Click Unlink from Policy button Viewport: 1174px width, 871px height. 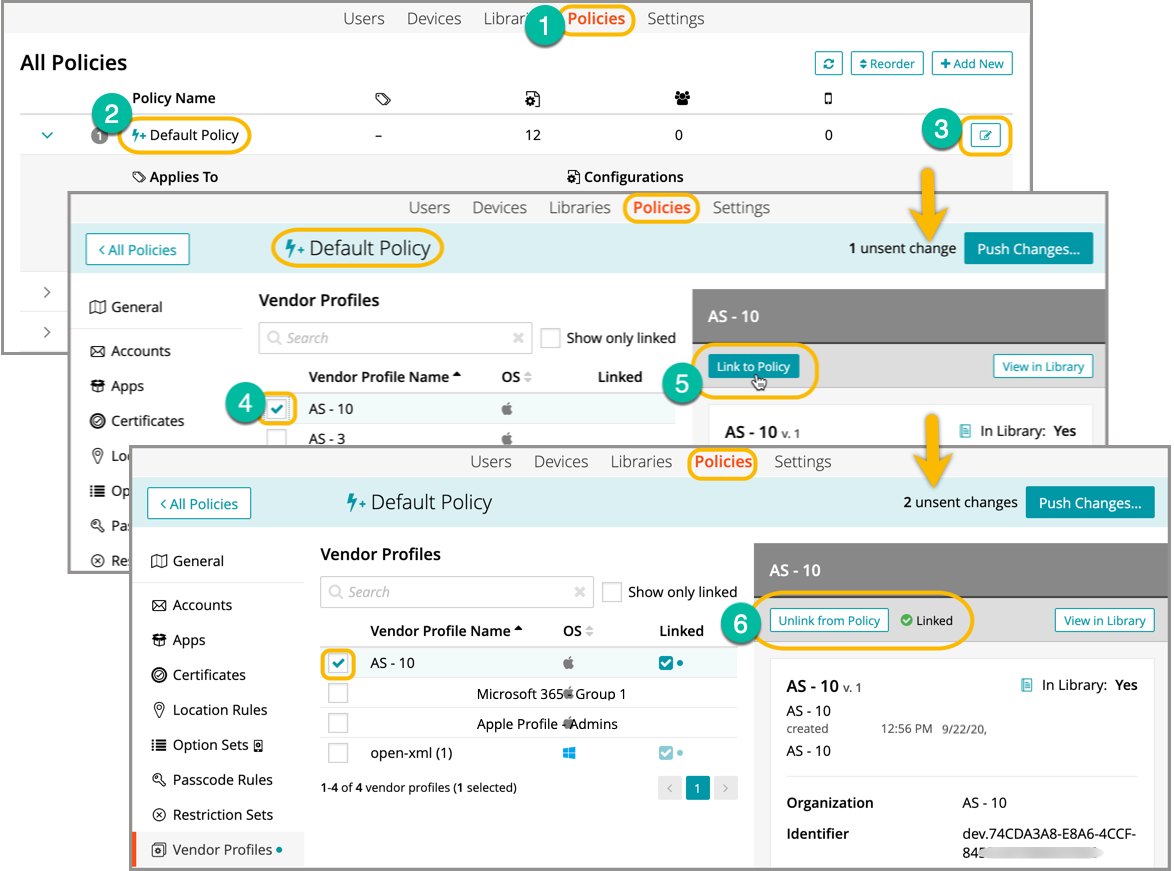tap(828, 621)
